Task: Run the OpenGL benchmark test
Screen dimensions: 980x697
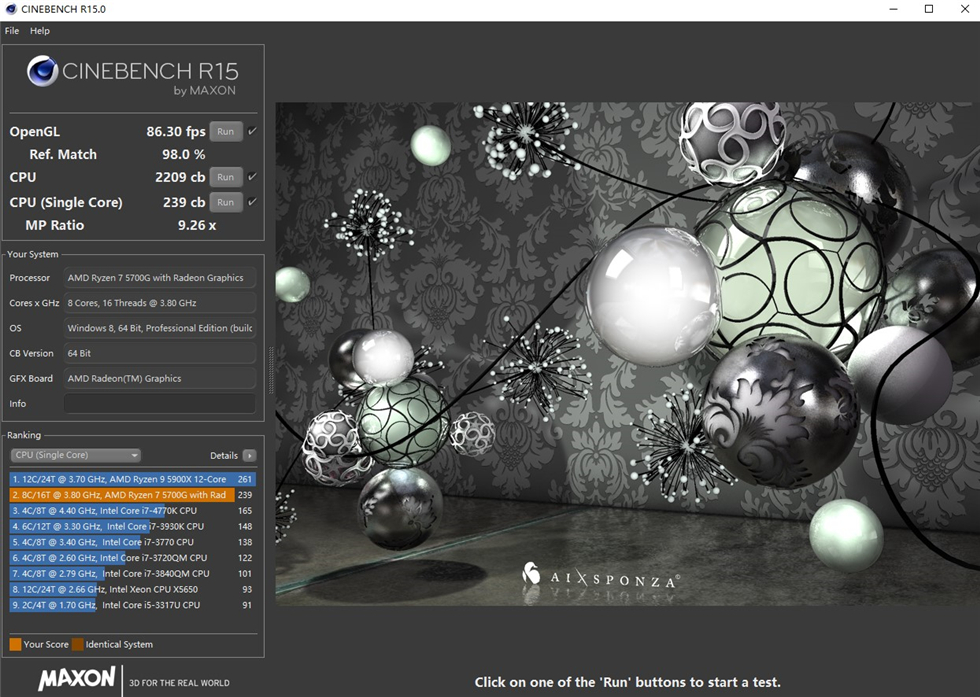Action: tap(226, 131)
